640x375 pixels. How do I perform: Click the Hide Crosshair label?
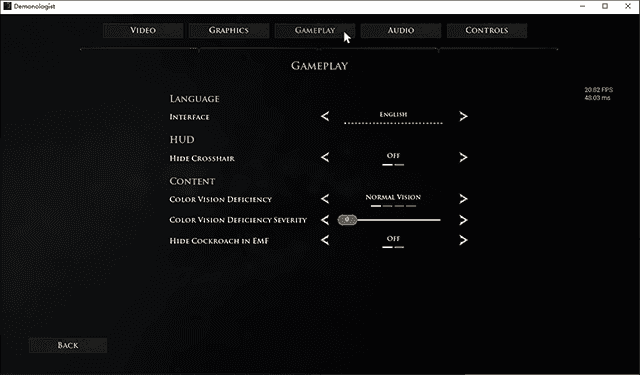(x=202, y=158)
